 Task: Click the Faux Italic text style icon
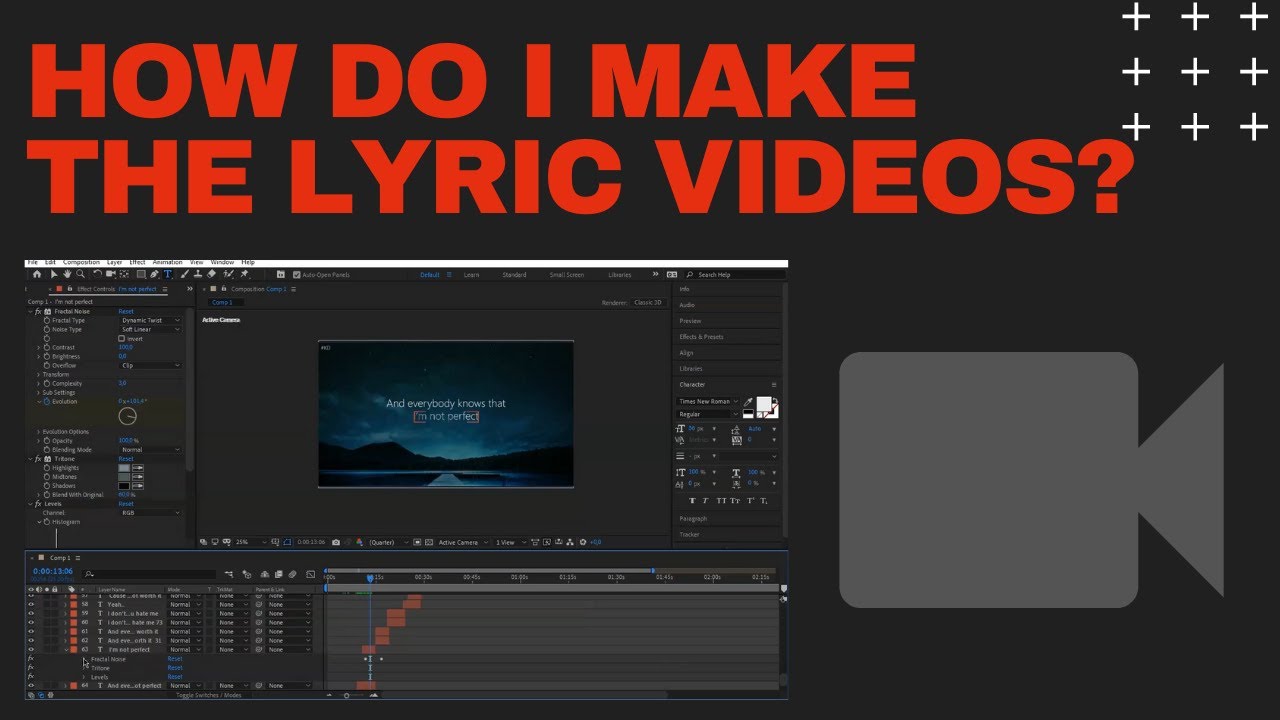click(706, 500)
